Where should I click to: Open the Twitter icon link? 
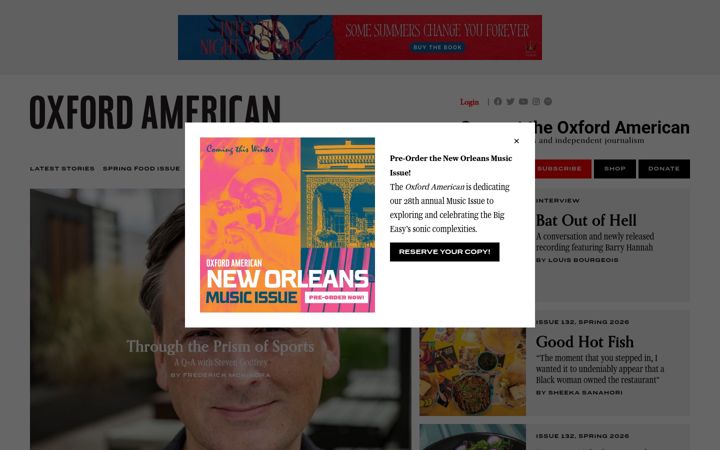[x=510, y=101]
